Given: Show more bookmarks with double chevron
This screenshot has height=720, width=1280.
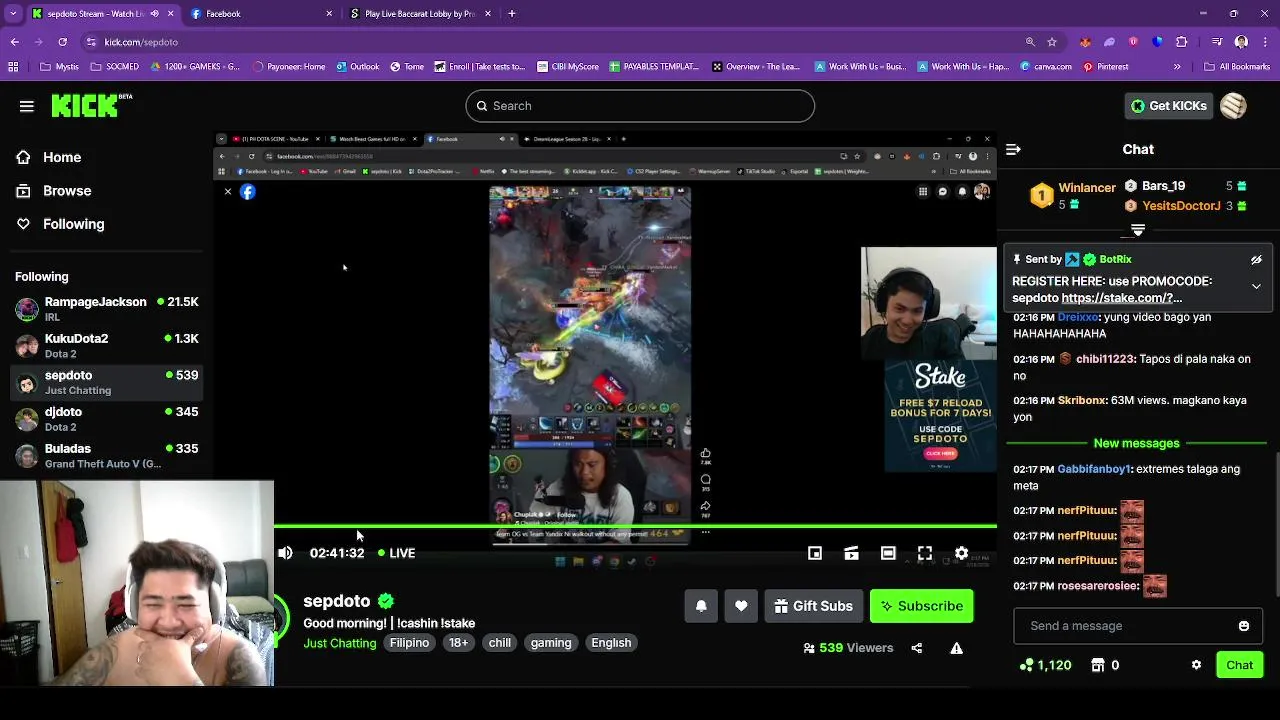Looking at the screenshot, I should tap(1177, 67).
